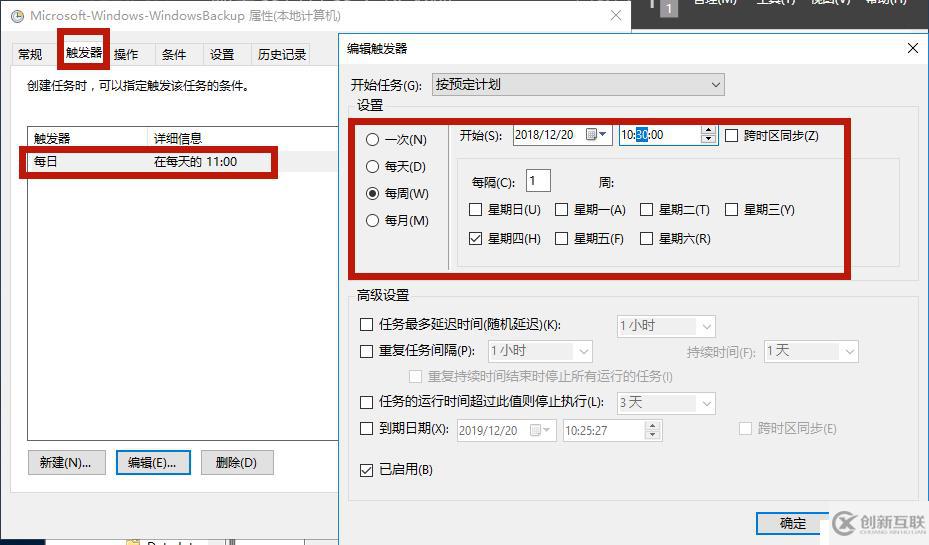Screen dimensions: 929x545
Task: Enable 重复任务间隔(P) checkbox
Action: [x=366, y=351]
